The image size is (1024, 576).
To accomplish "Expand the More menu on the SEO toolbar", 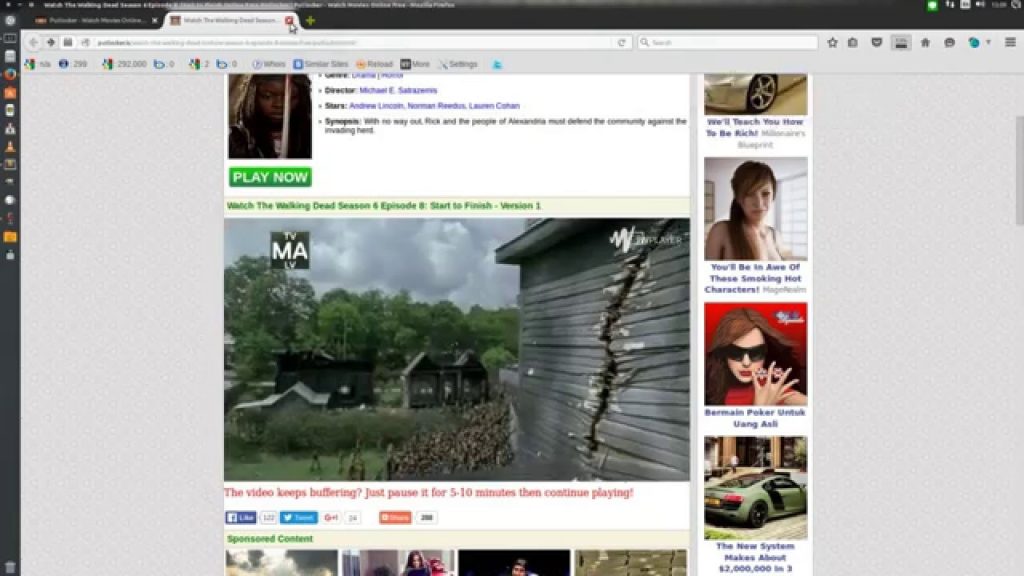I will coord(414,63).
